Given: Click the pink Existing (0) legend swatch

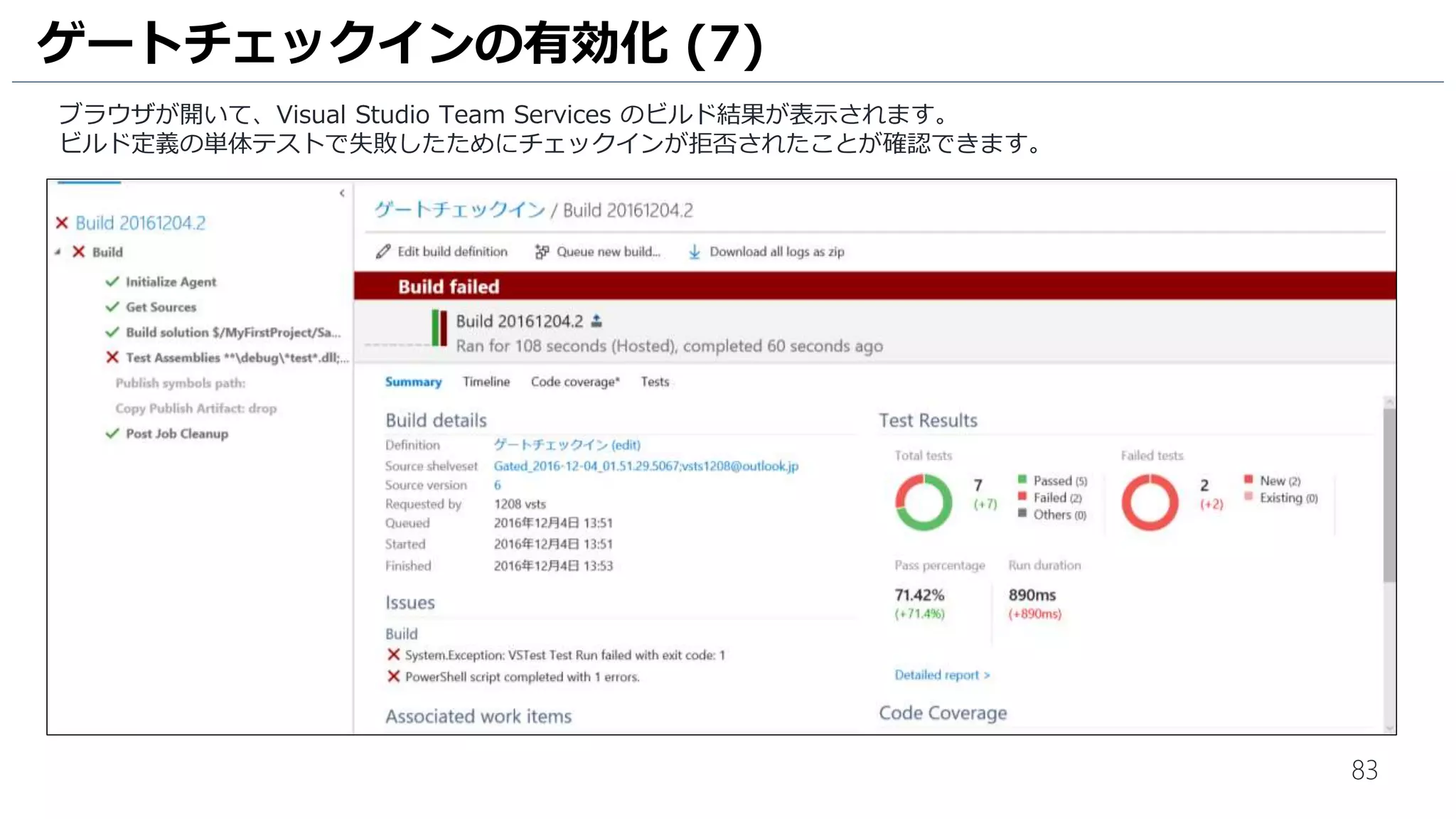Looking at the screenshot, I should pos(1248,496).
